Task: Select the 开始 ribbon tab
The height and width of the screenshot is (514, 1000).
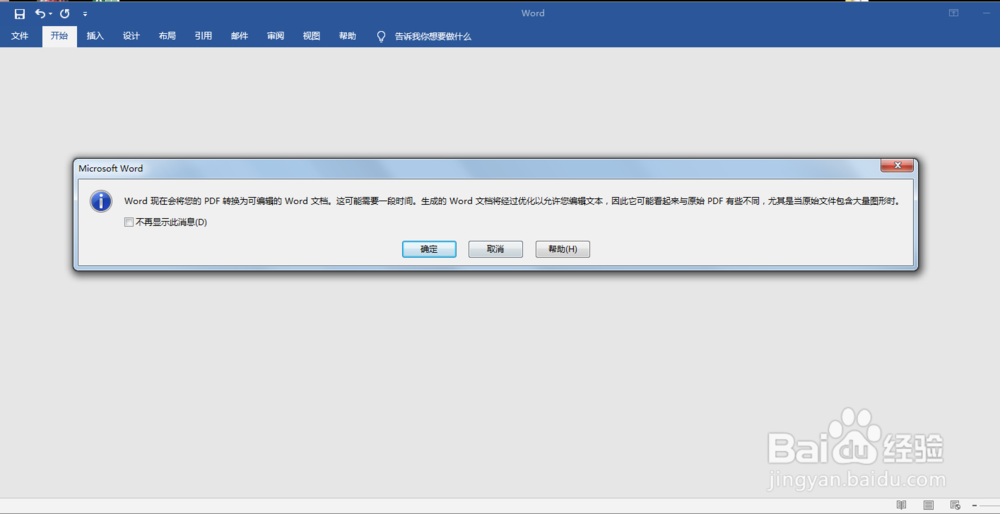Action: (59, 36)
